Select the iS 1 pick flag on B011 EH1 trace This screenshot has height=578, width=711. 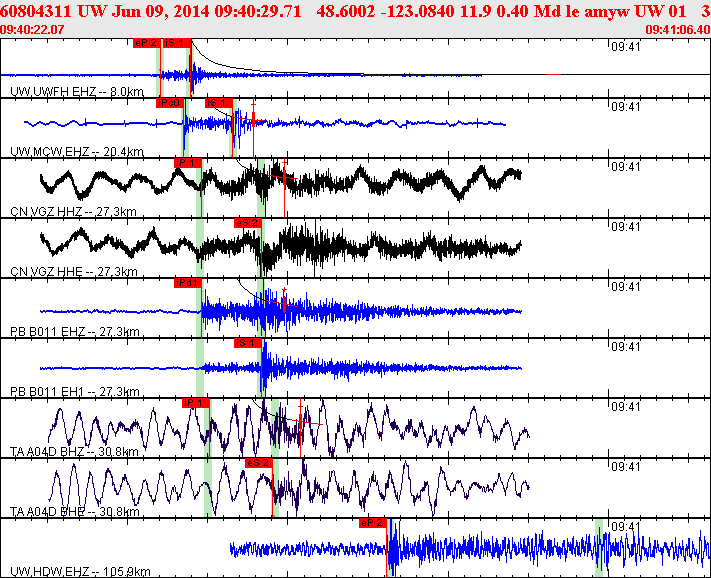pyautogui.click(x=248, y=343)
